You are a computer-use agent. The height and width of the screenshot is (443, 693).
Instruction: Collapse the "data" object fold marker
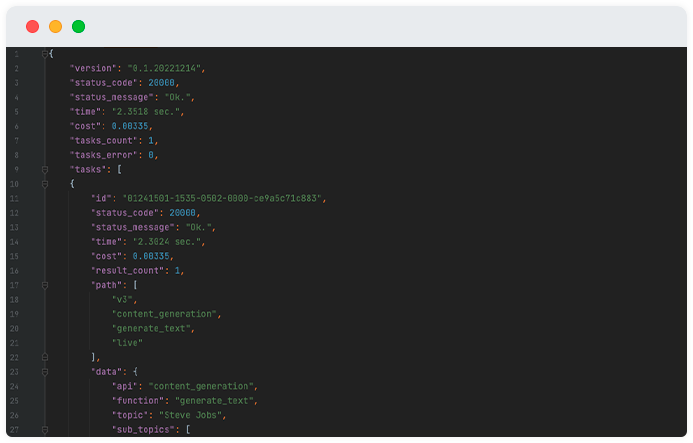point(45,372)
